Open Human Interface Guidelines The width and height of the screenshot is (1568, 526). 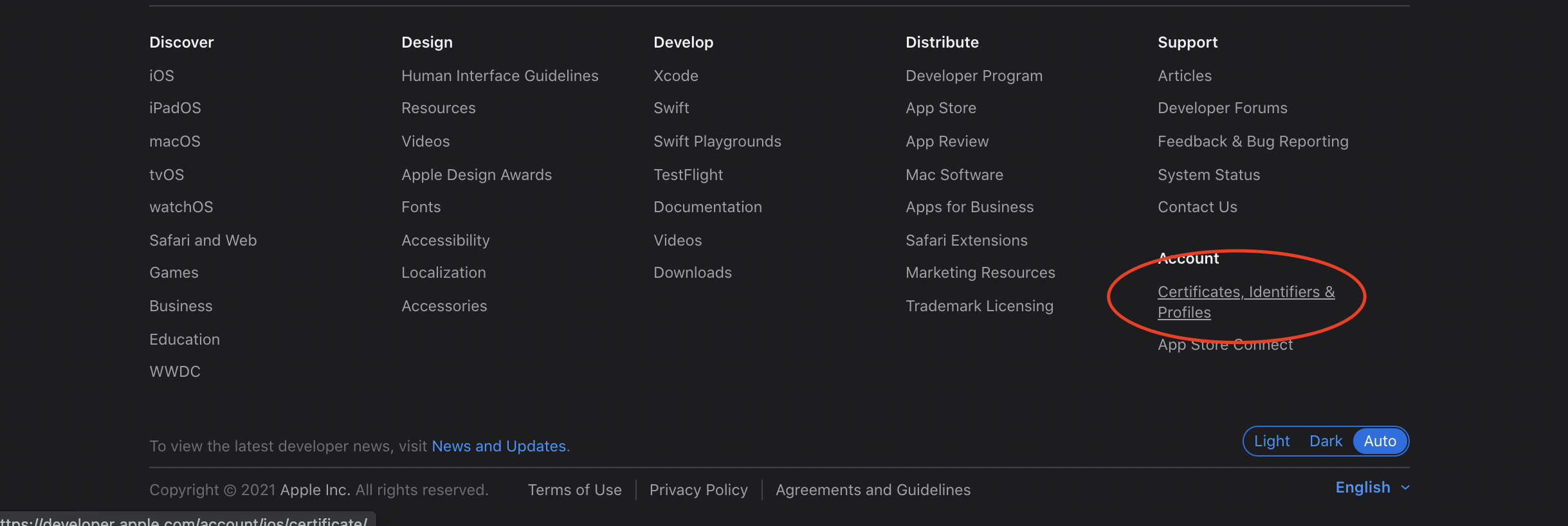[x=500, y=76]
